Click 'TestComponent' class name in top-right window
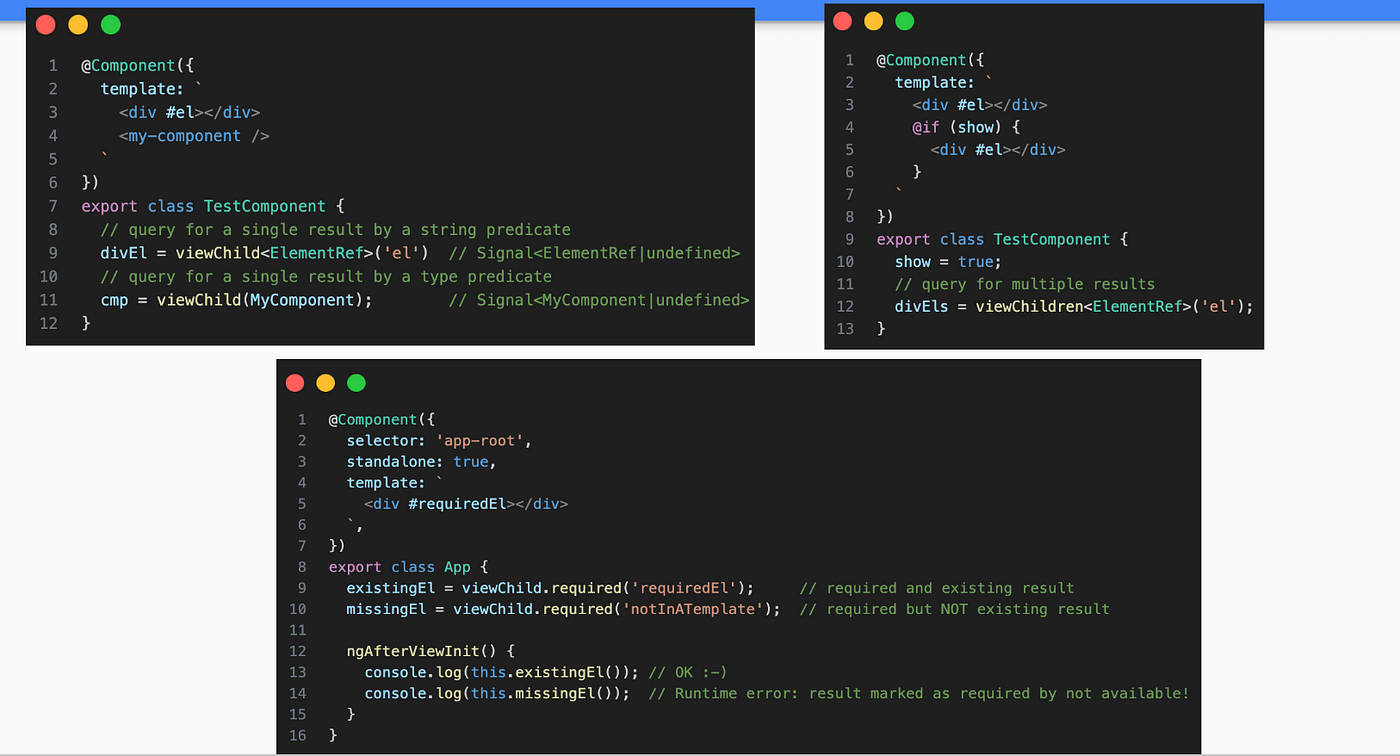Image resolution: width=1400 pixels, height=756 pixels. coord(1054,239)
